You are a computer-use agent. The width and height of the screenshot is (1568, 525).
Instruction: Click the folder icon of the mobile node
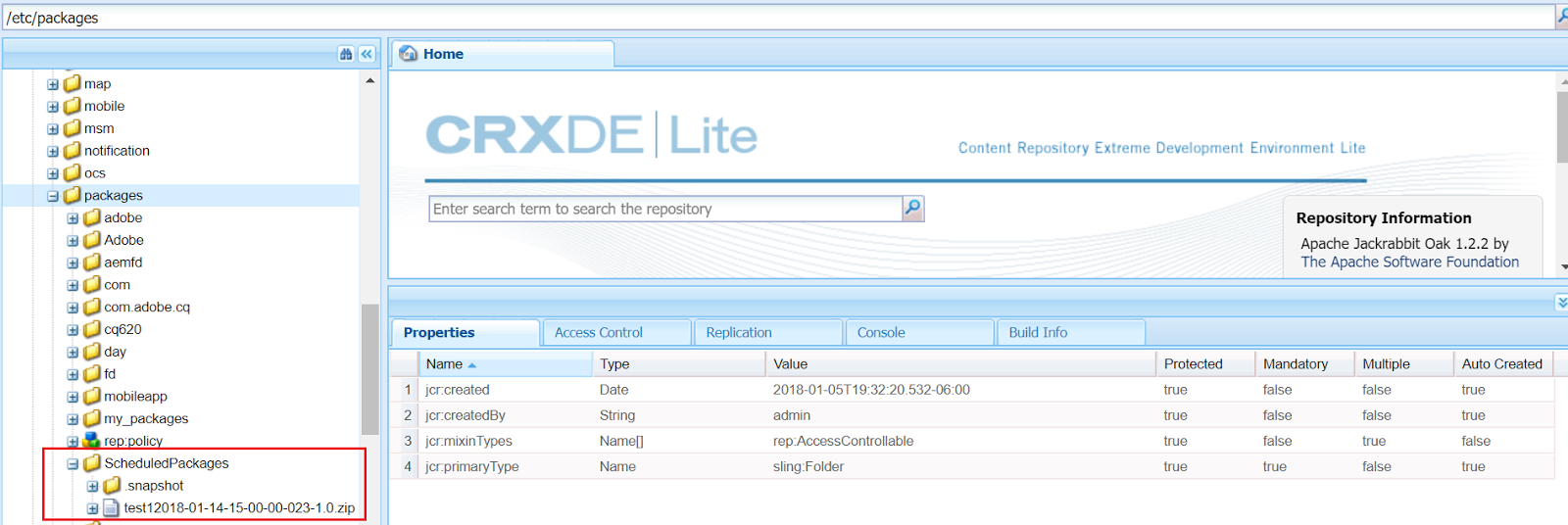point(73,106)
